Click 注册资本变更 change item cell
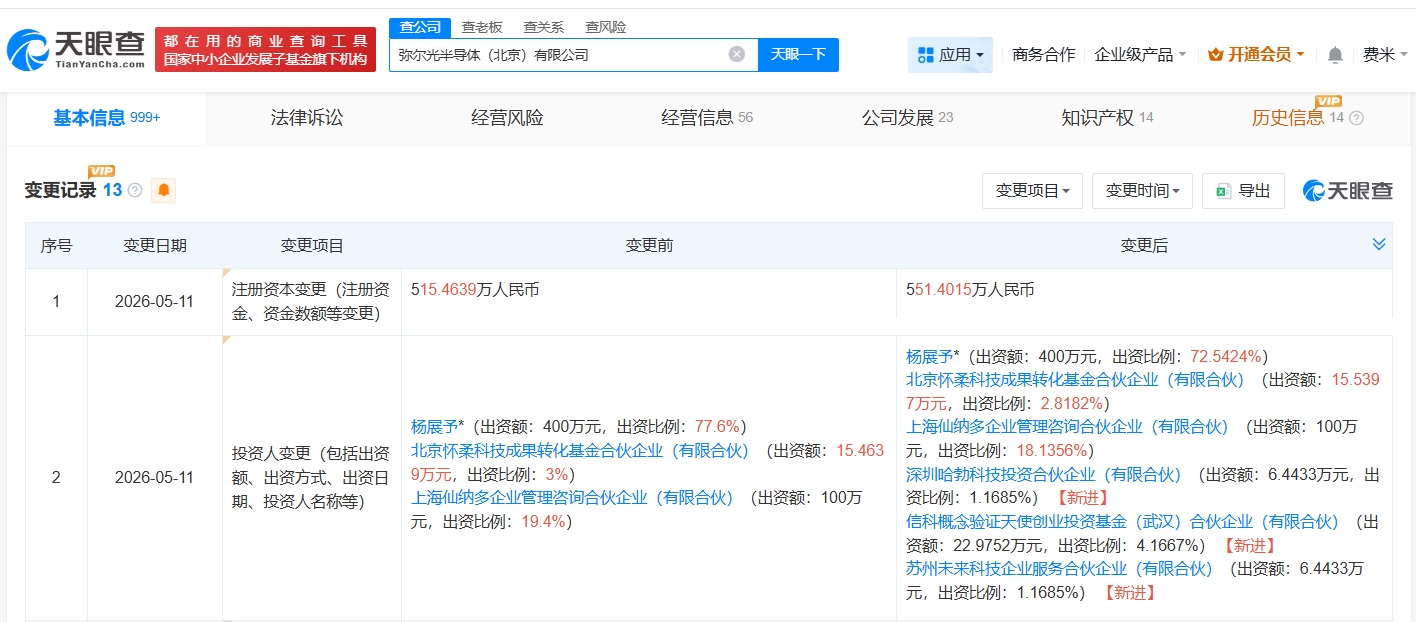Screen dimensions: 1416x622 [x=312, y=302]
